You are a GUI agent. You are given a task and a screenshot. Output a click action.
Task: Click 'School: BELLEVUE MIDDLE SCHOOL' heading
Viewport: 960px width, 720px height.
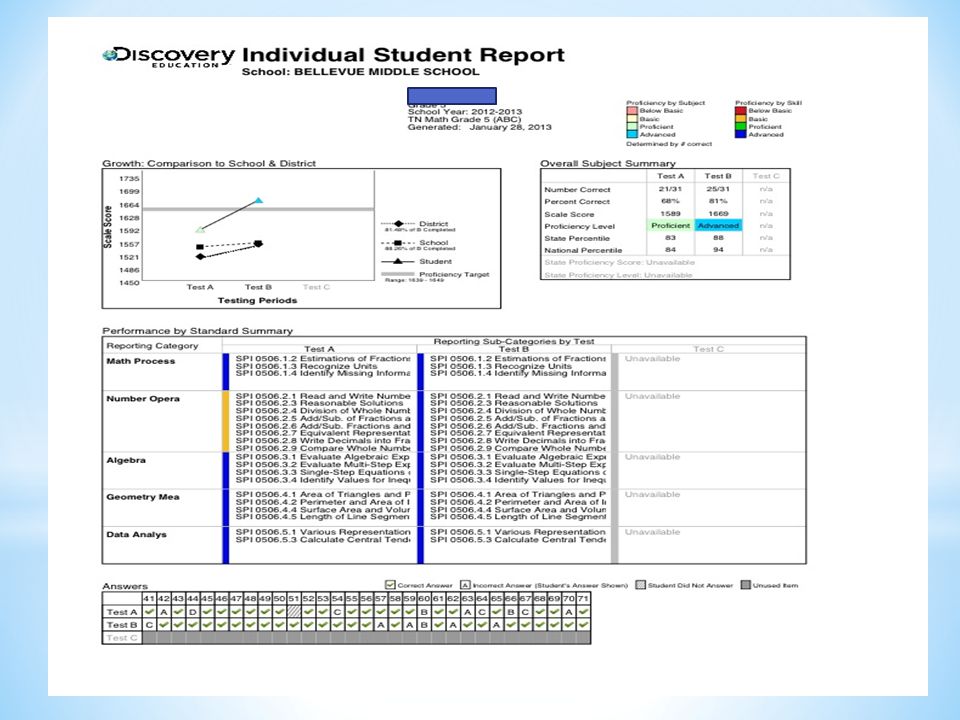click(360, 72)
